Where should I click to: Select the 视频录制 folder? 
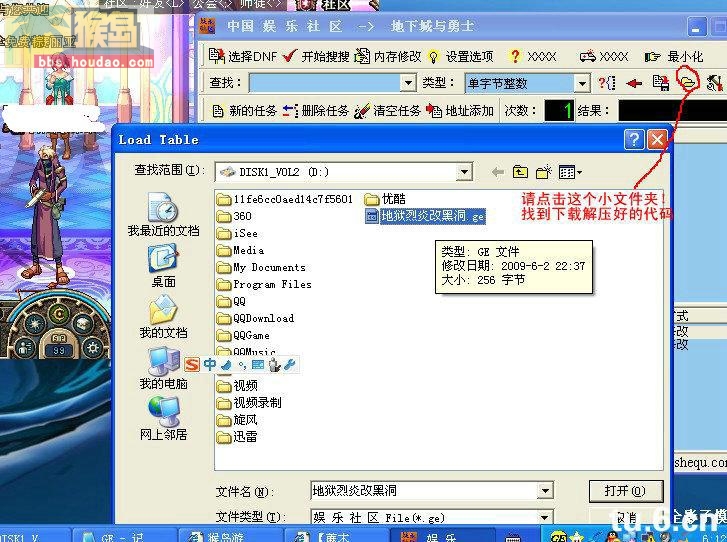click(249, 403)
